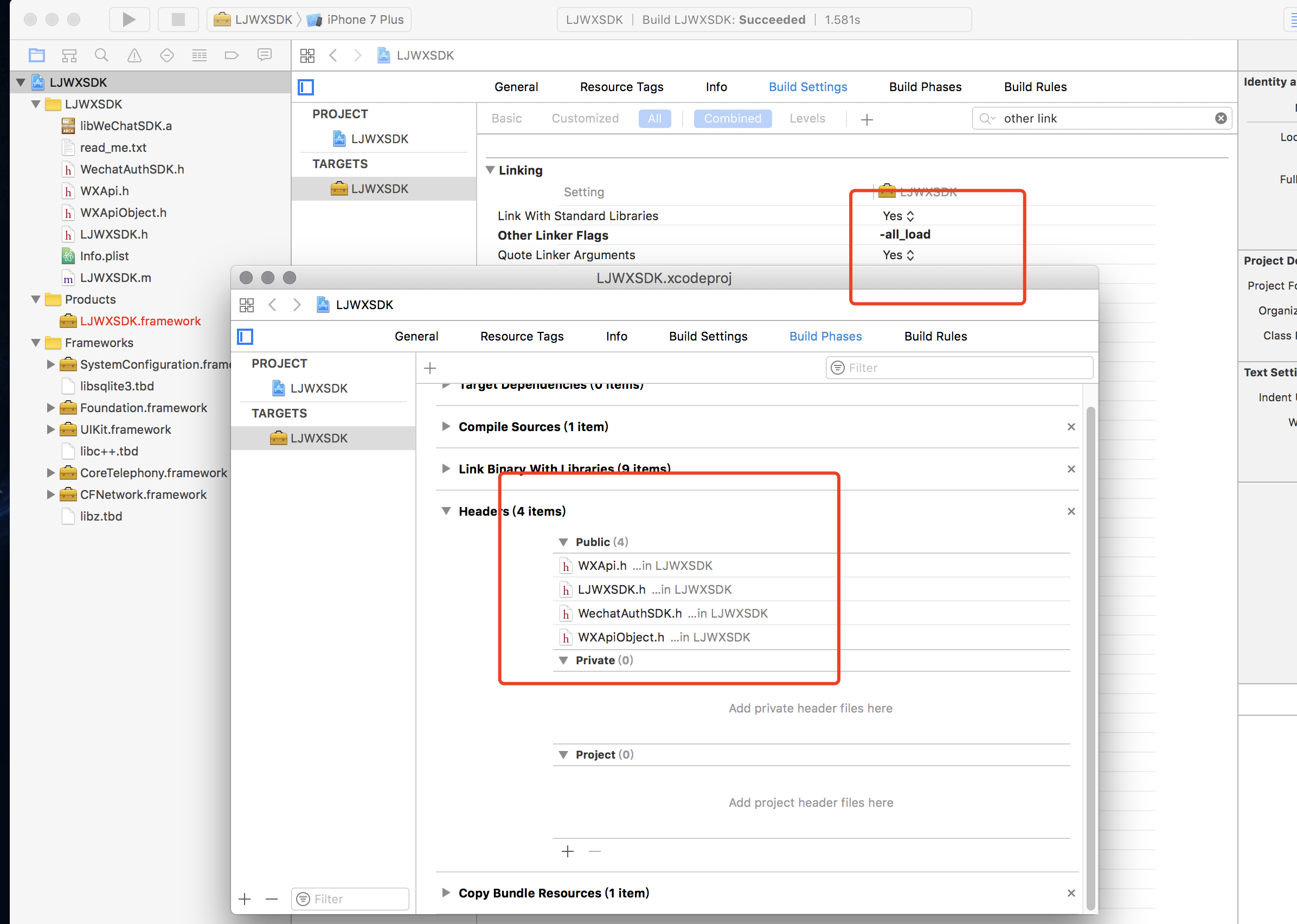1297x924 pixels.
Task: Hide the targets list sidebar in Build Settings
Action: (306, 87)
